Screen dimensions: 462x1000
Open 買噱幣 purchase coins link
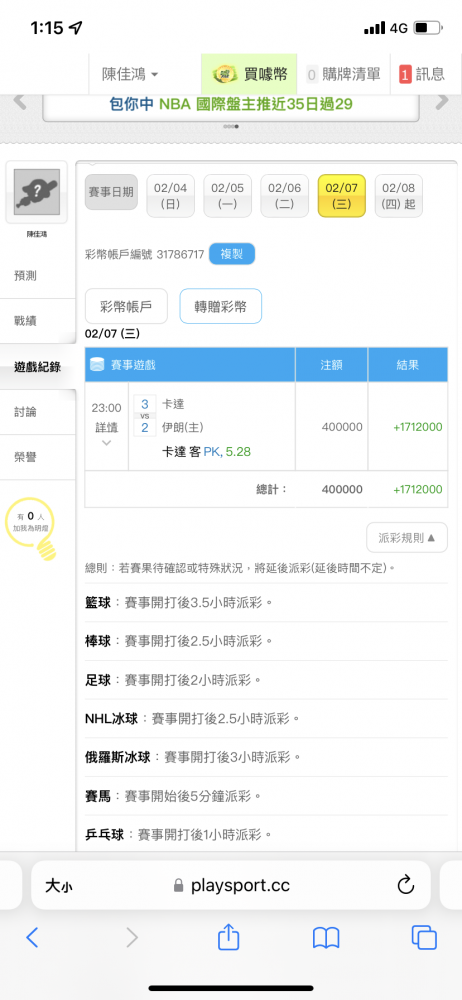coord(249,75)
